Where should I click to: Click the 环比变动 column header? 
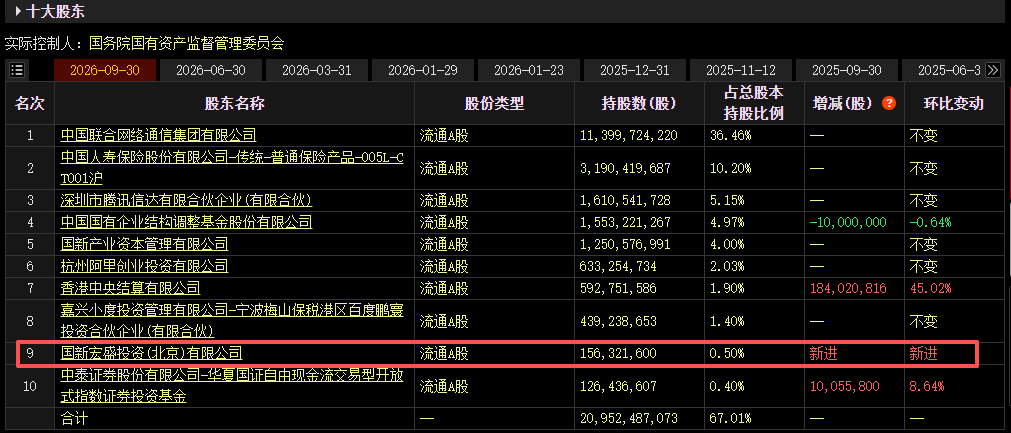click(x=953, y=103)
